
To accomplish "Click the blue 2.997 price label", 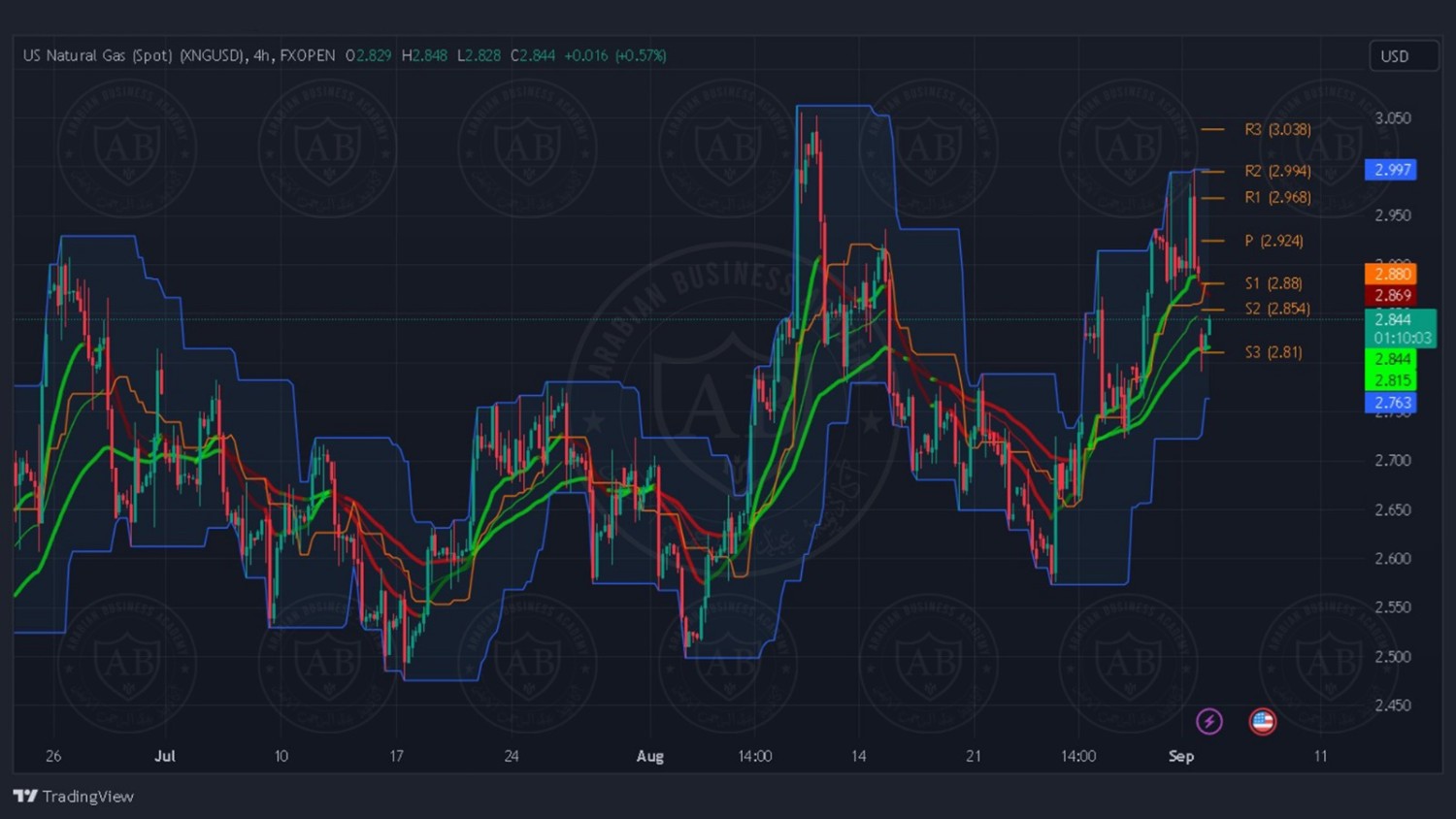I will point(1391,170).
